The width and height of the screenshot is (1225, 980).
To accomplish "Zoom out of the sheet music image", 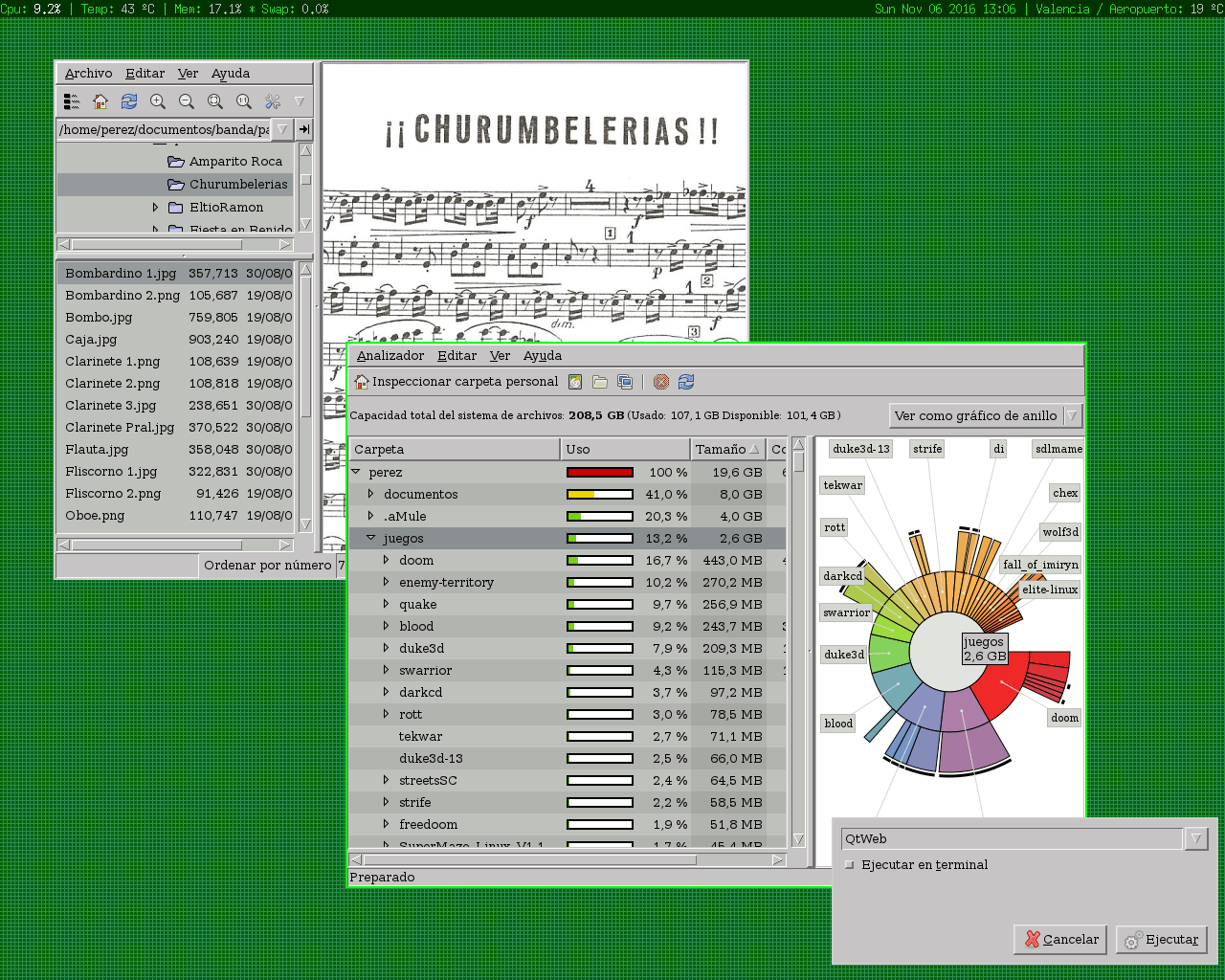I will coord(187,101).
